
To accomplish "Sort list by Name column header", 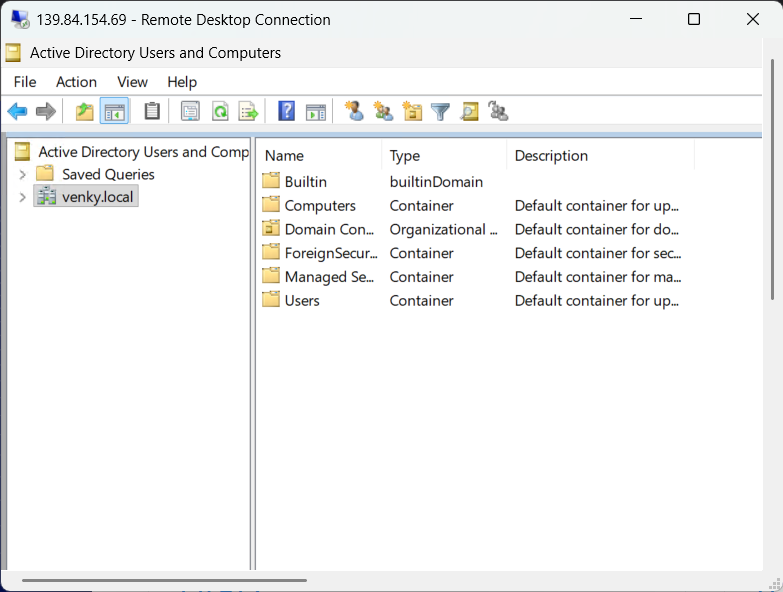I will tap(320, 156).
